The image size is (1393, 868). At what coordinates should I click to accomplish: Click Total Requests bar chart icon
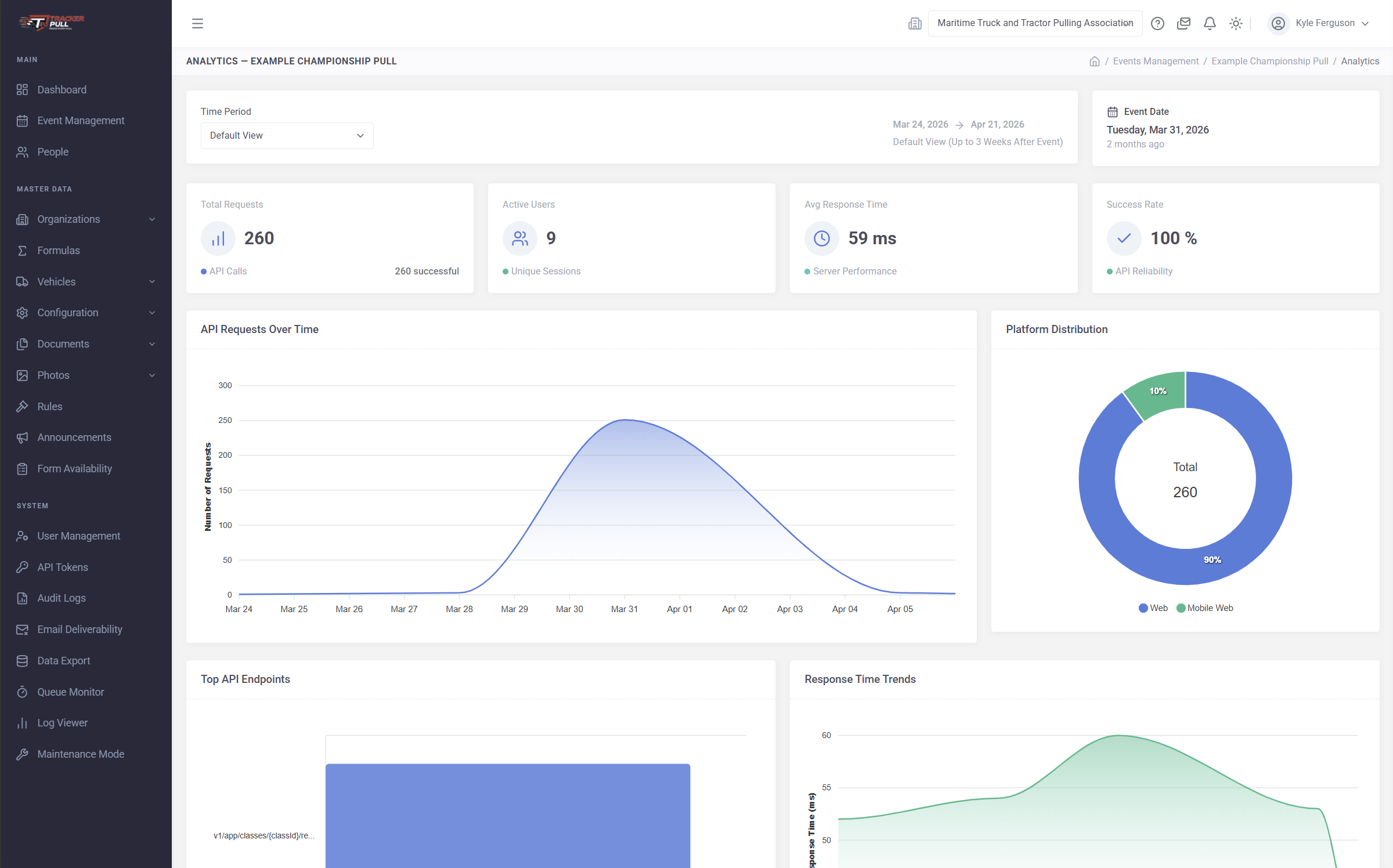[x=218, y=238]
